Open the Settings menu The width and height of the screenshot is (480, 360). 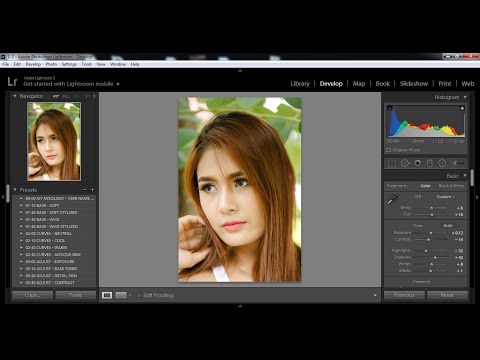coord(69,64)
